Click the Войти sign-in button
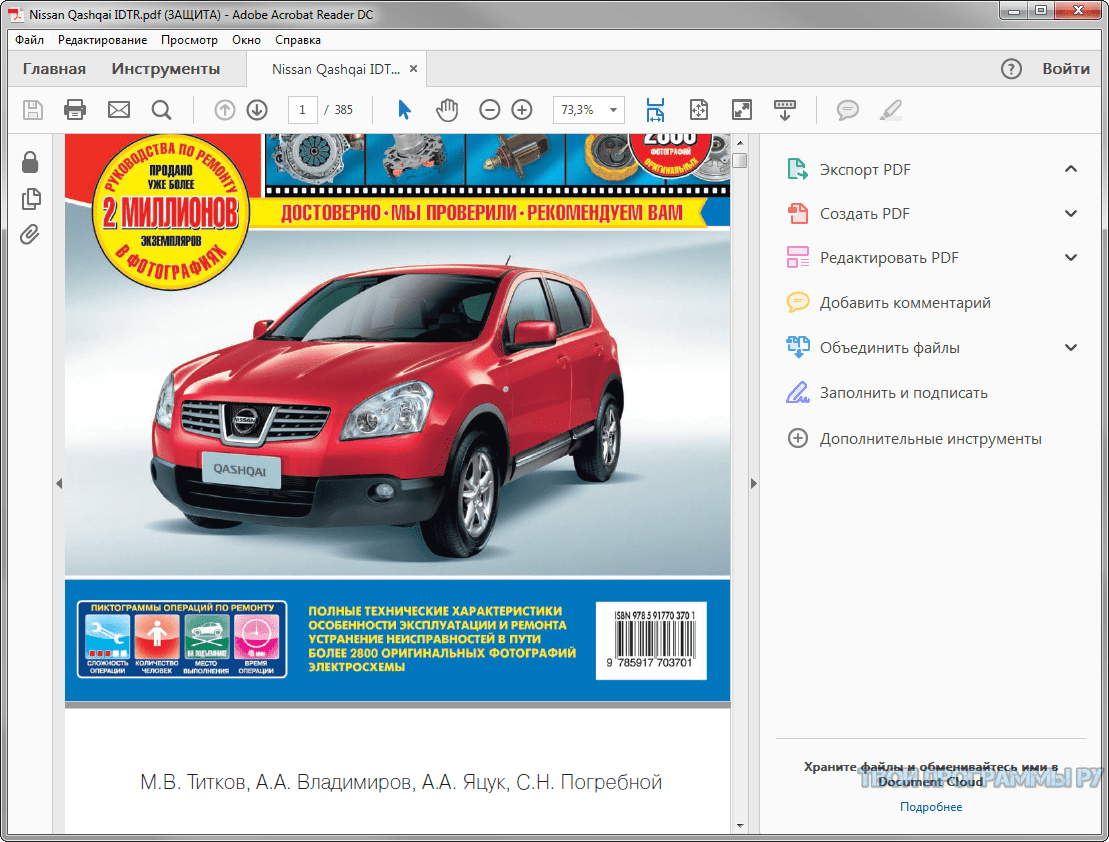Viewport: 1109px width, 842px height. [x=1066, y=69]
